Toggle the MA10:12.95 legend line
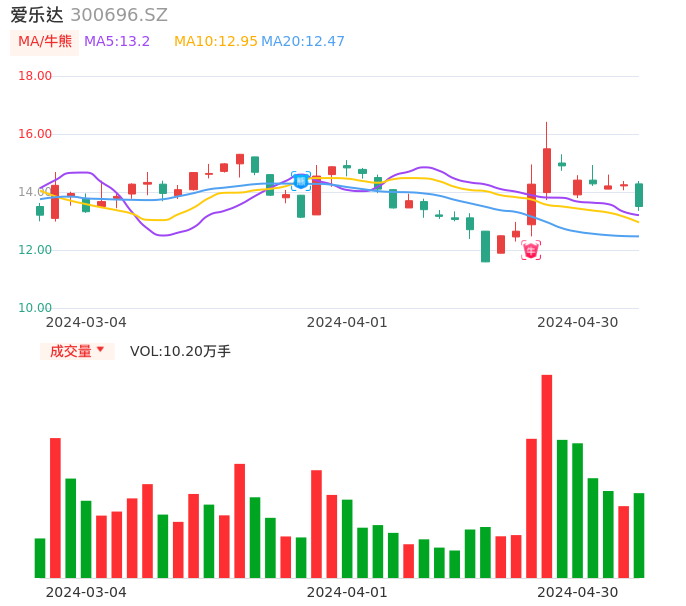The height and width of the screenshot is (606, 686). pos(215,42)
